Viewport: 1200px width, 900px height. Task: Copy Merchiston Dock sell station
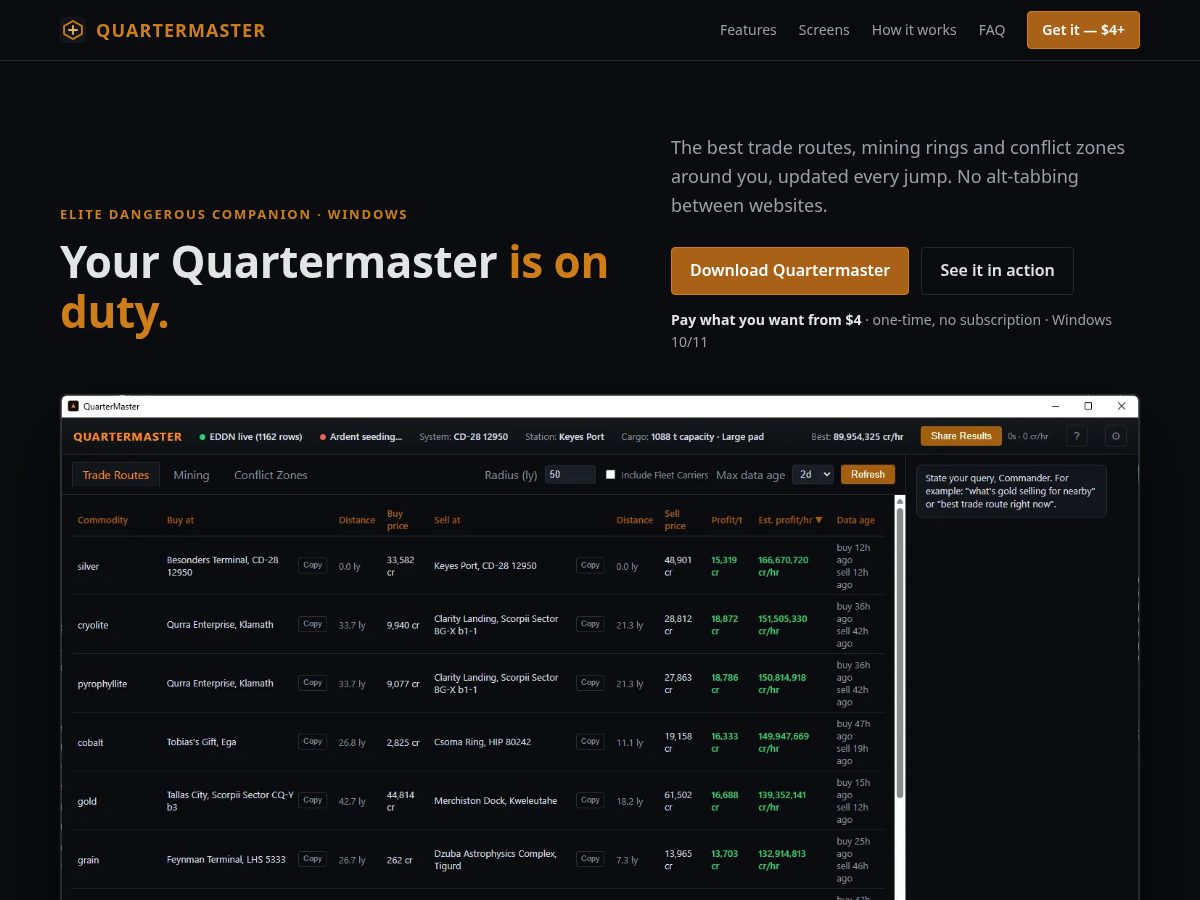590,800
